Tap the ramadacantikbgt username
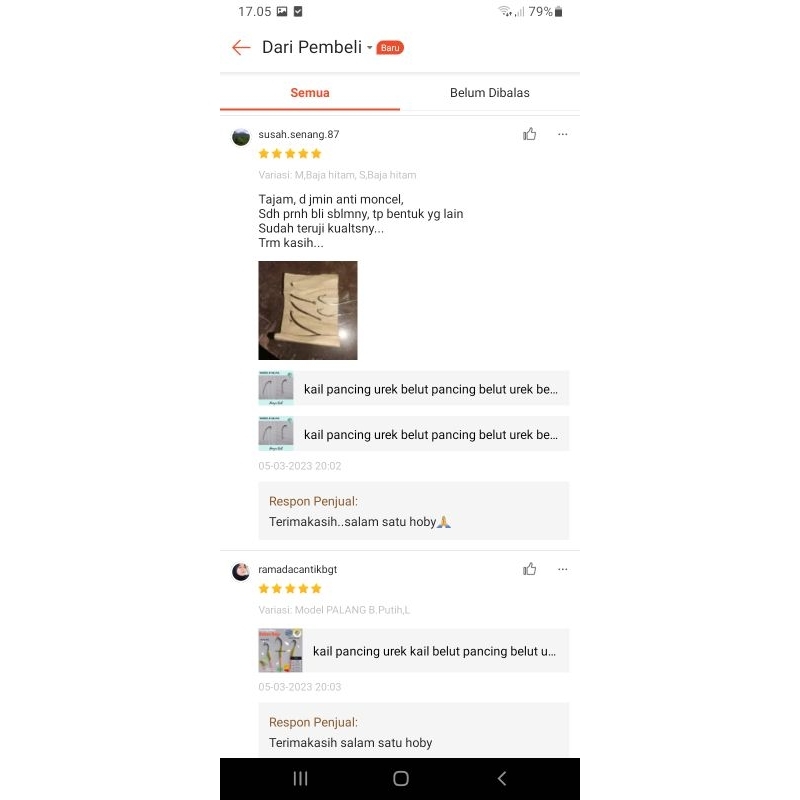This screenshot has width=800, height=800. tap(297, 569)
